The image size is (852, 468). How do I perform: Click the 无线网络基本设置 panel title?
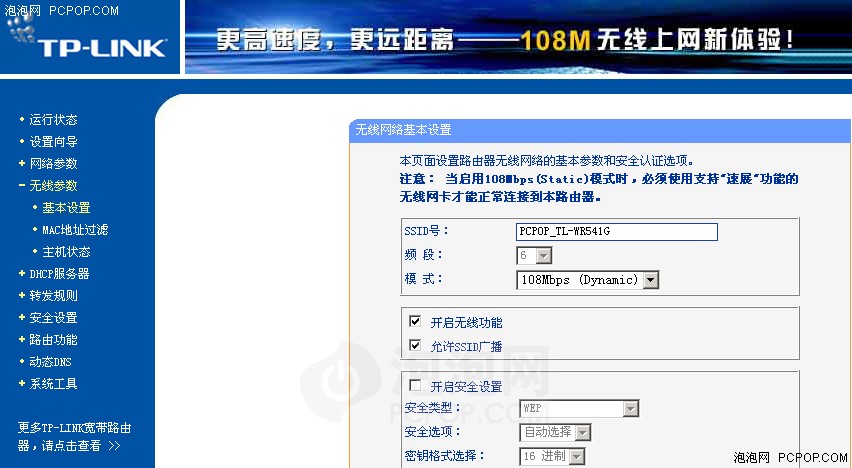403,130
